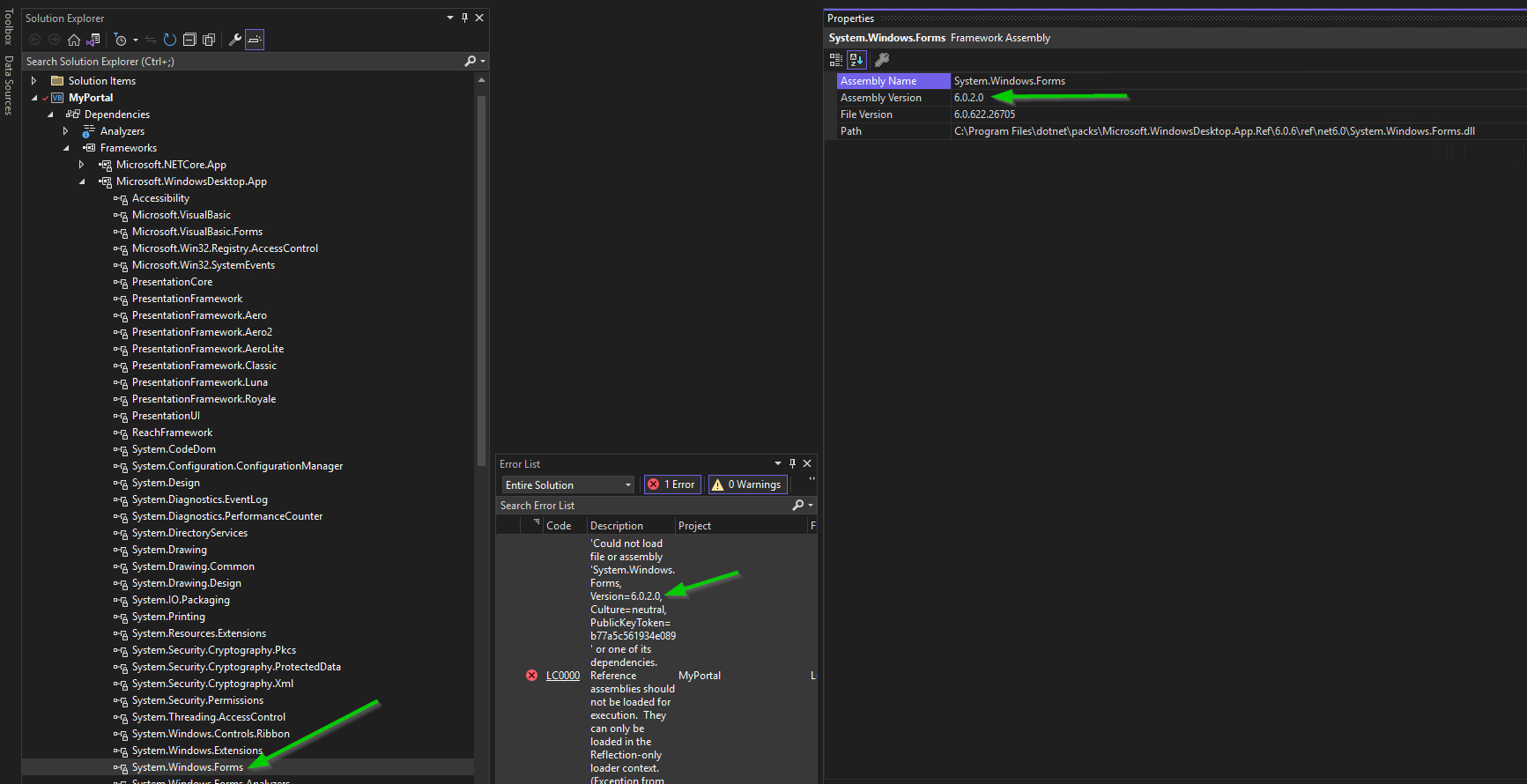Select PresentationCore assembly reference

[x=172, y=282]
